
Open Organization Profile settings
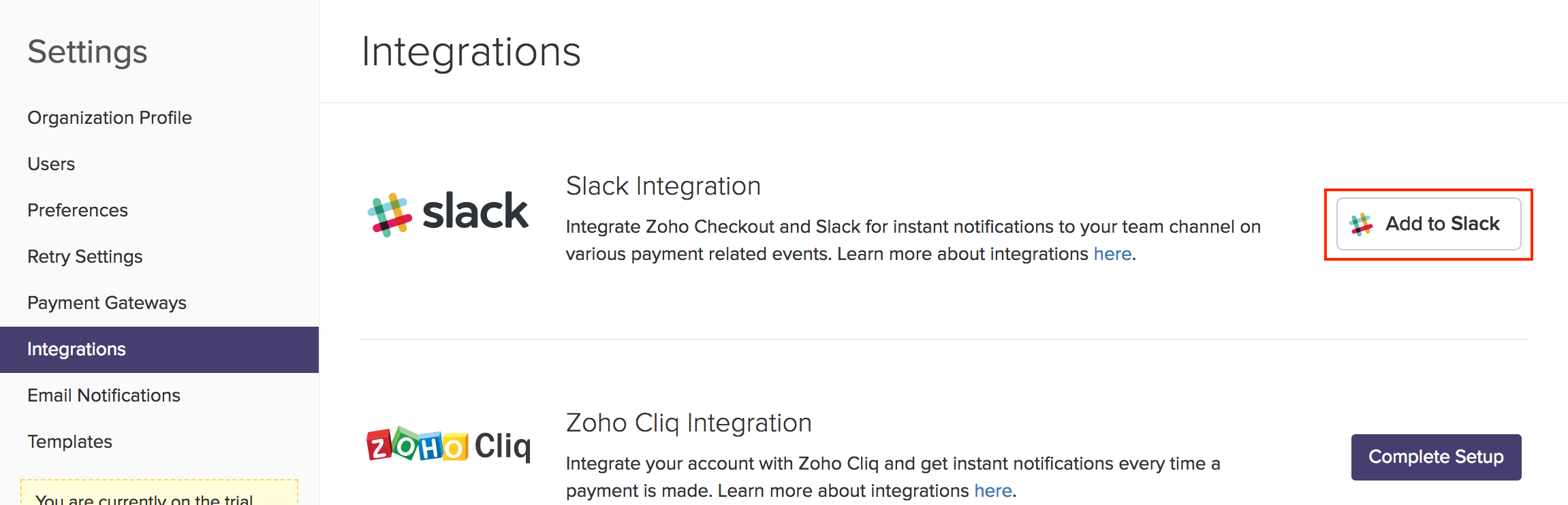pos(110,118)
